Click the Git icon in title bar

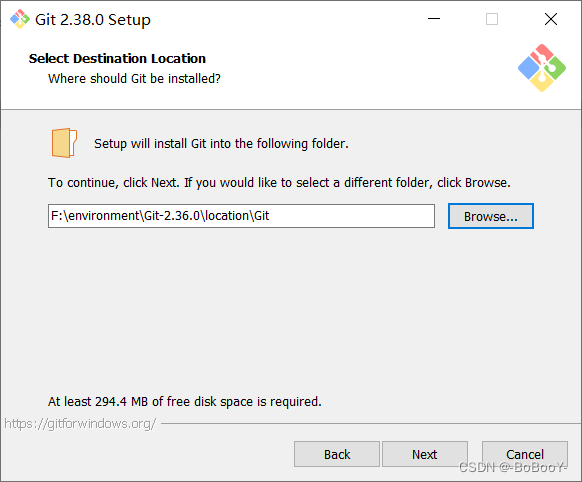coord(20,19)
